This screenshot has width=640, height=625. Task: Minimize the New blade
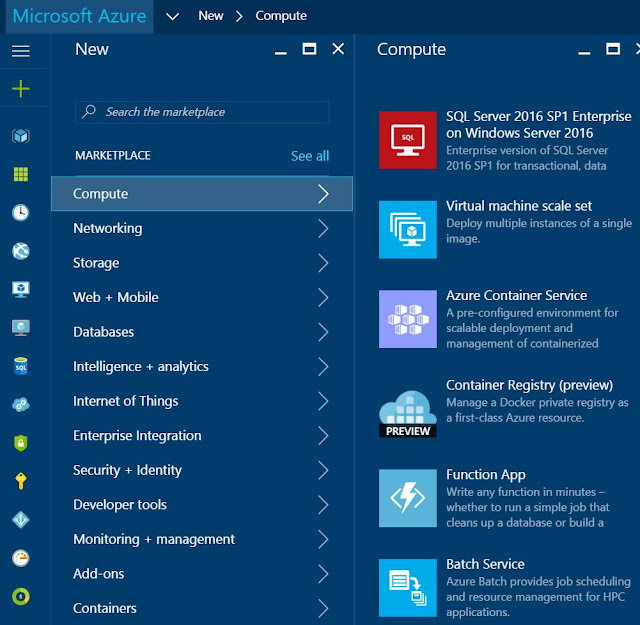pos(280,53)
